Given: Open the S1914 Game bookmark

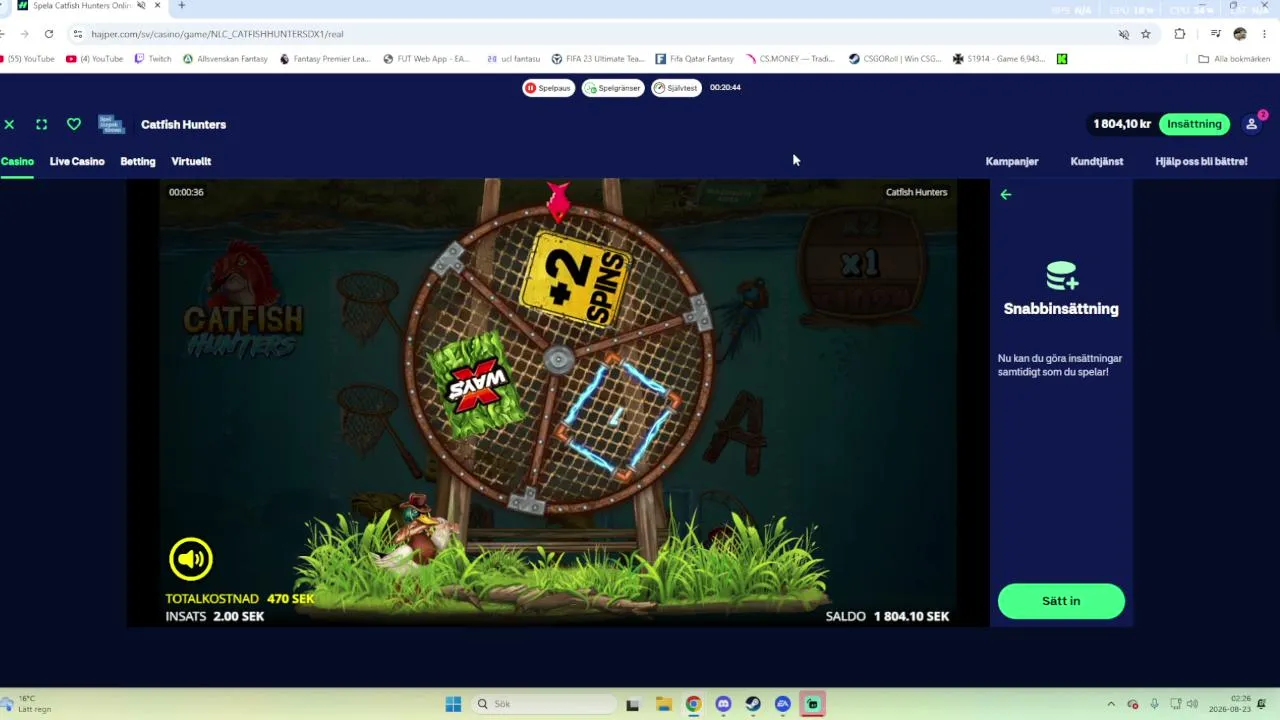Looking at the screenshot, I should click(x=999, y=59).
